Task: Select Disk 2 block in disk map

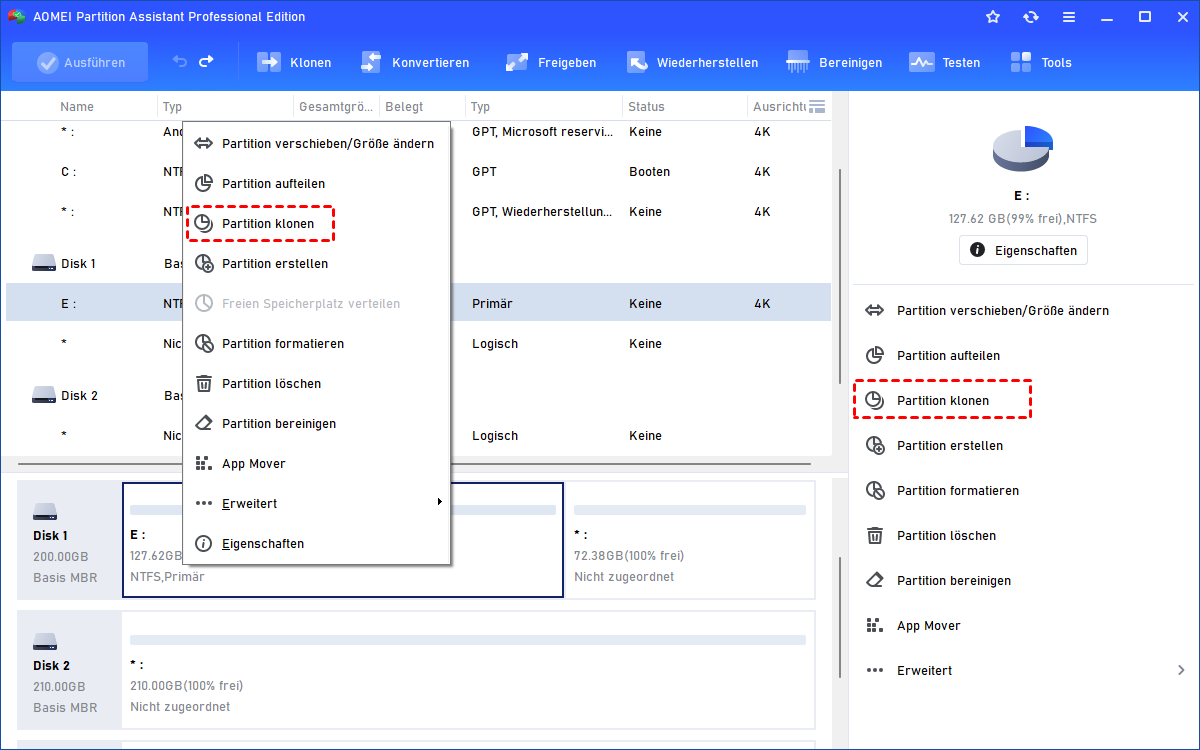Action: (x=68, y=669)
